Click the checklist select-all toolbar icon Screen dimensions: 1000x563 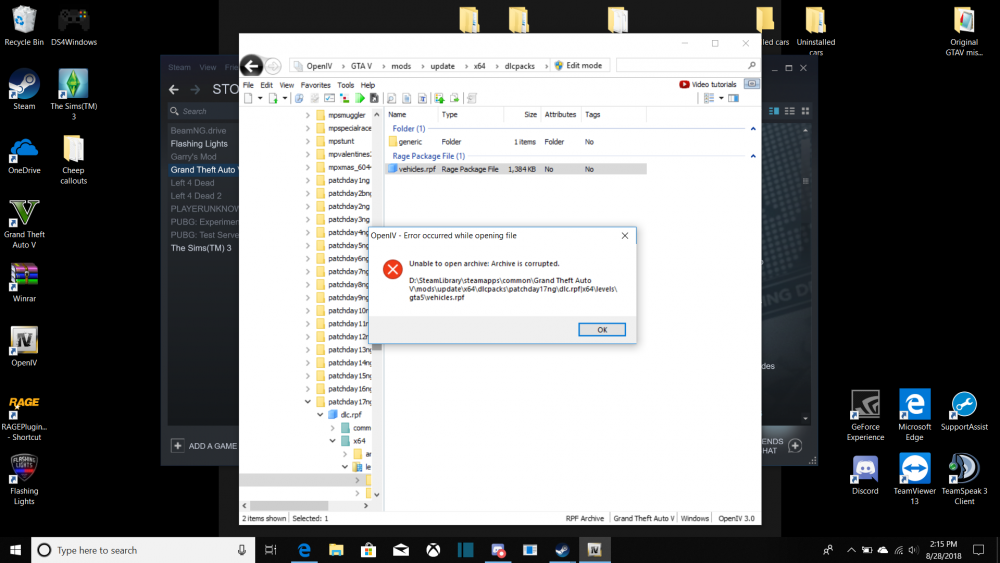pyautogui.click(x=329, y=98)
